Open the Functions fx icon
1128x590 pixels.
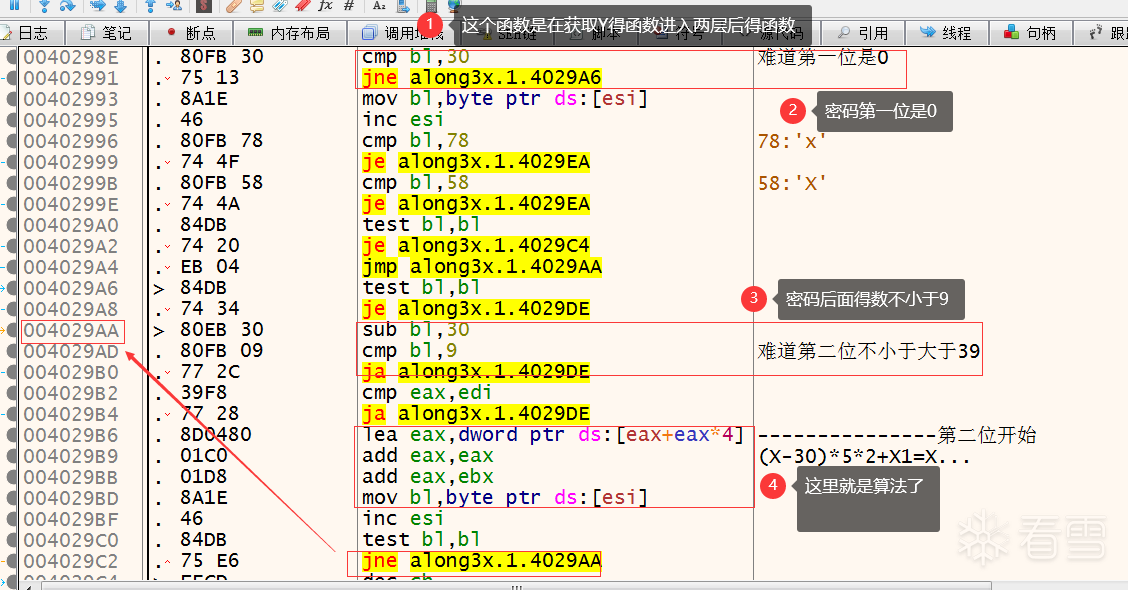click(326, 5)
